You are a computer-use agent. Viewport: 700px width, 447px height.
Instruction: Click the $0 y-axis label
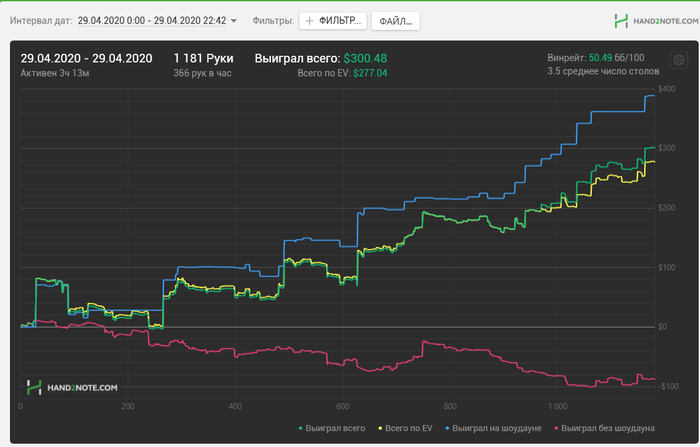662,327
